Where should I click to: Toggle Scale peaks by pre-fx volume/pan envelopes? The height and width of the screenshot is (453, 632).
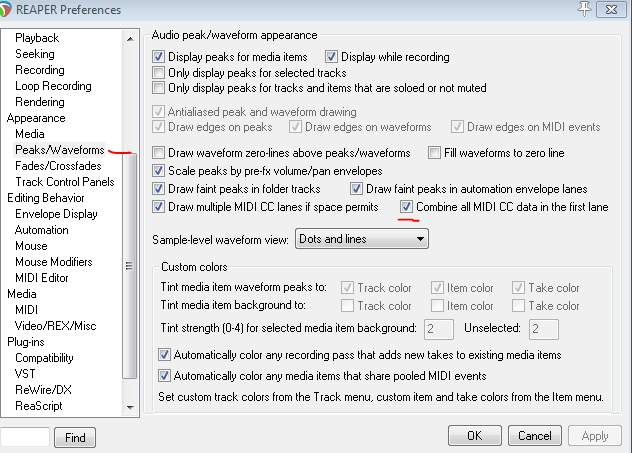(x=158, y=171)
